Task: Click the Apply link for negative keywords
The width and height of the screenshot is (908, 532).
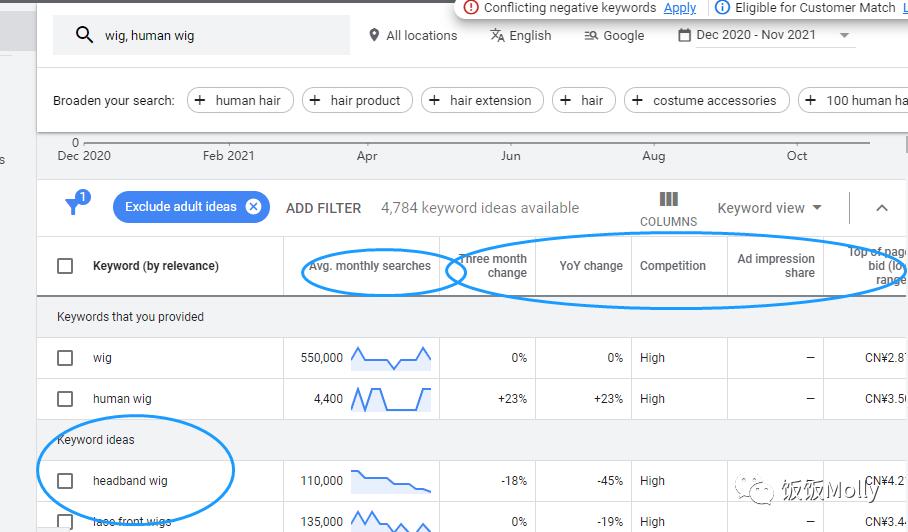Action: point(680,8)
